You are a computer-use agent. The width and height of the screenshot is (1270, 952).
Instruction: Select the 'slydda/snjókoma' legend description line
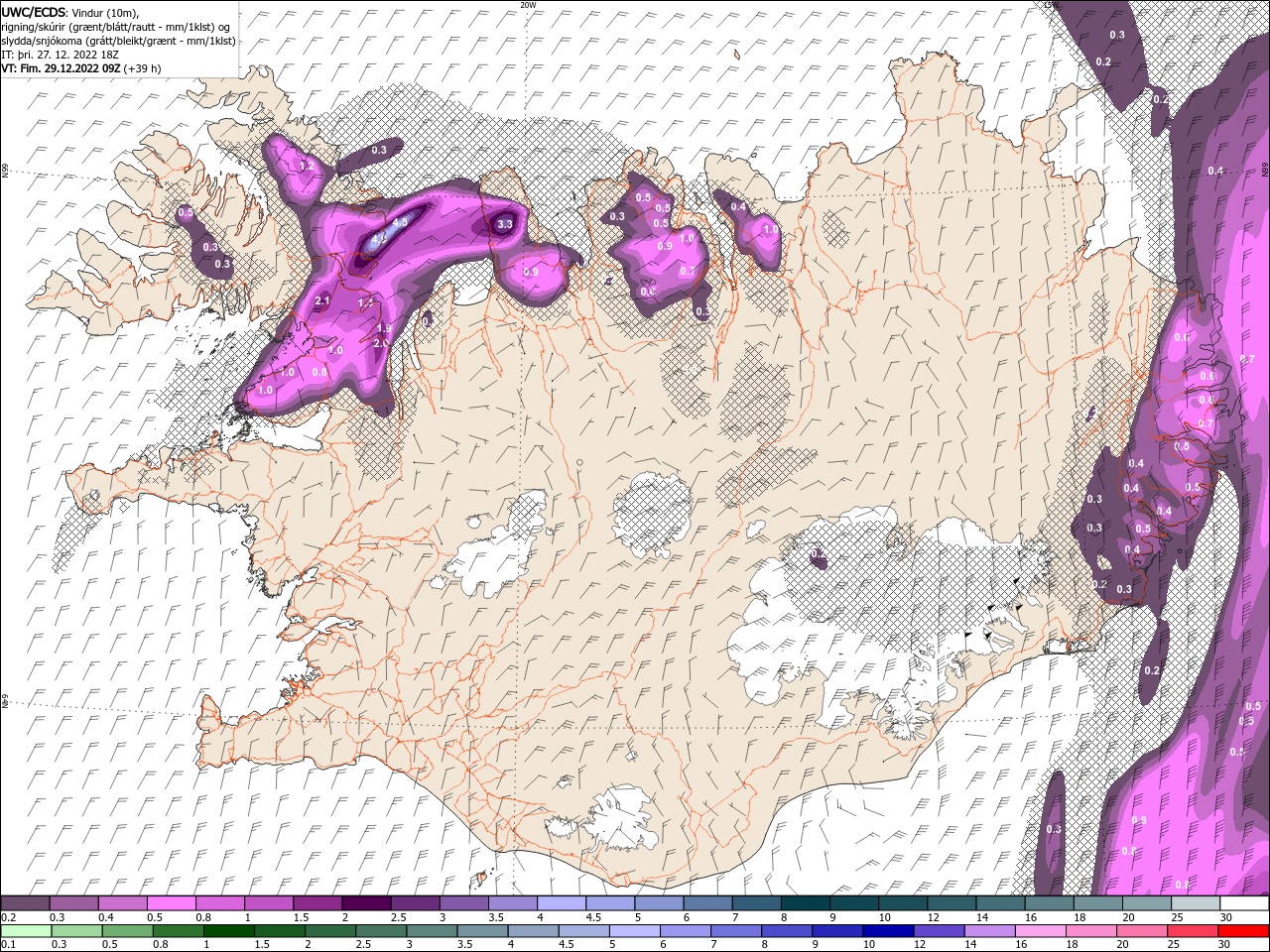(118, 41)
